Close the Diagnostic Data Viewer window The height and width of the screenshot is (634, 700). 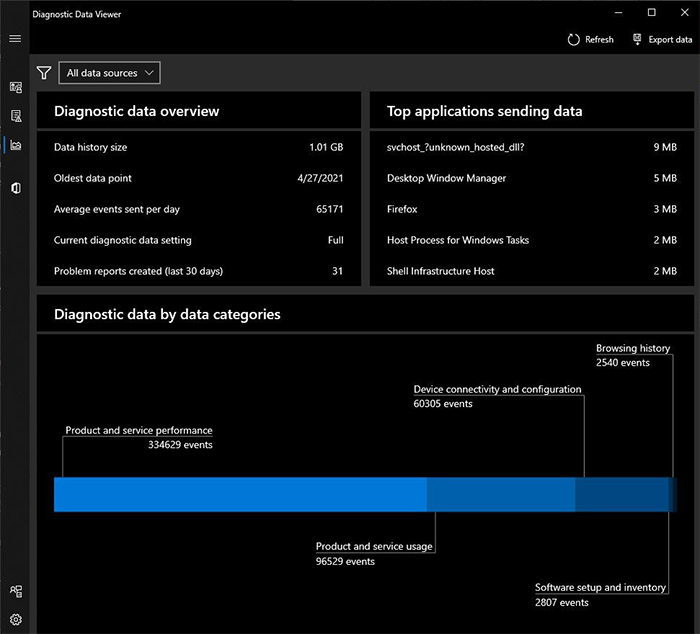(x=684, y=13)
